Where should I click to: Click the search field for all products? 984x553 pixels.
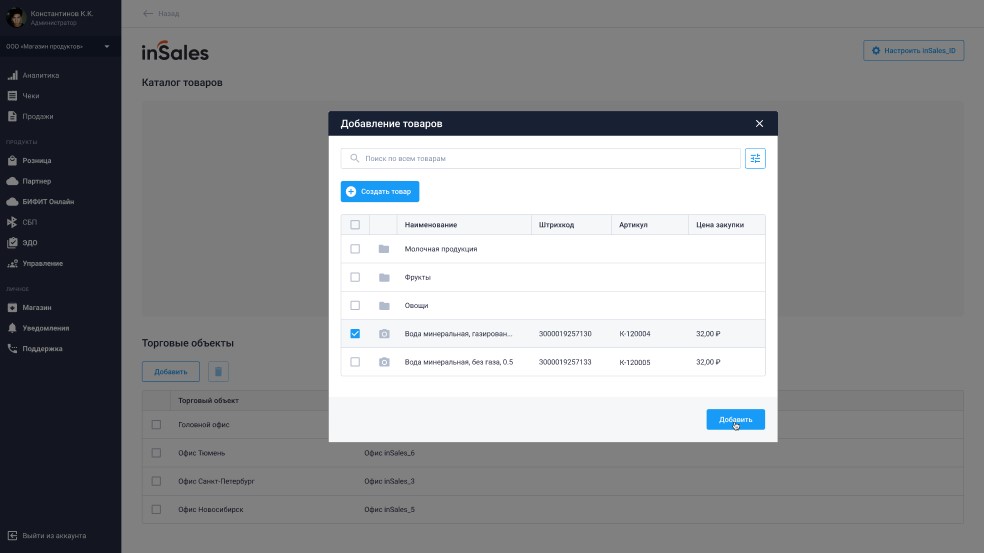coord(540,158)
